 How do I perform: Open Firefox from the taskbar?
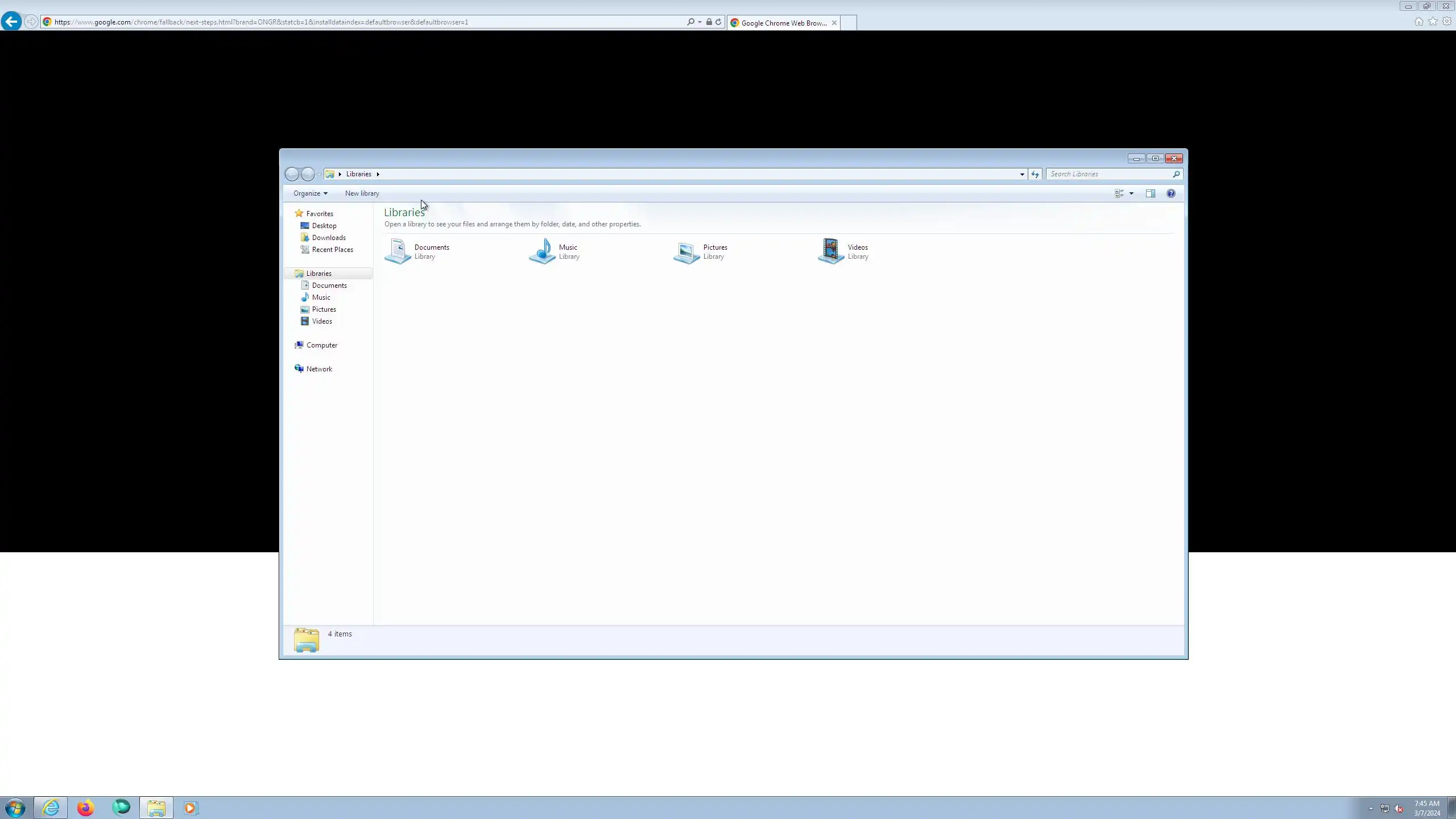point(85,808)
